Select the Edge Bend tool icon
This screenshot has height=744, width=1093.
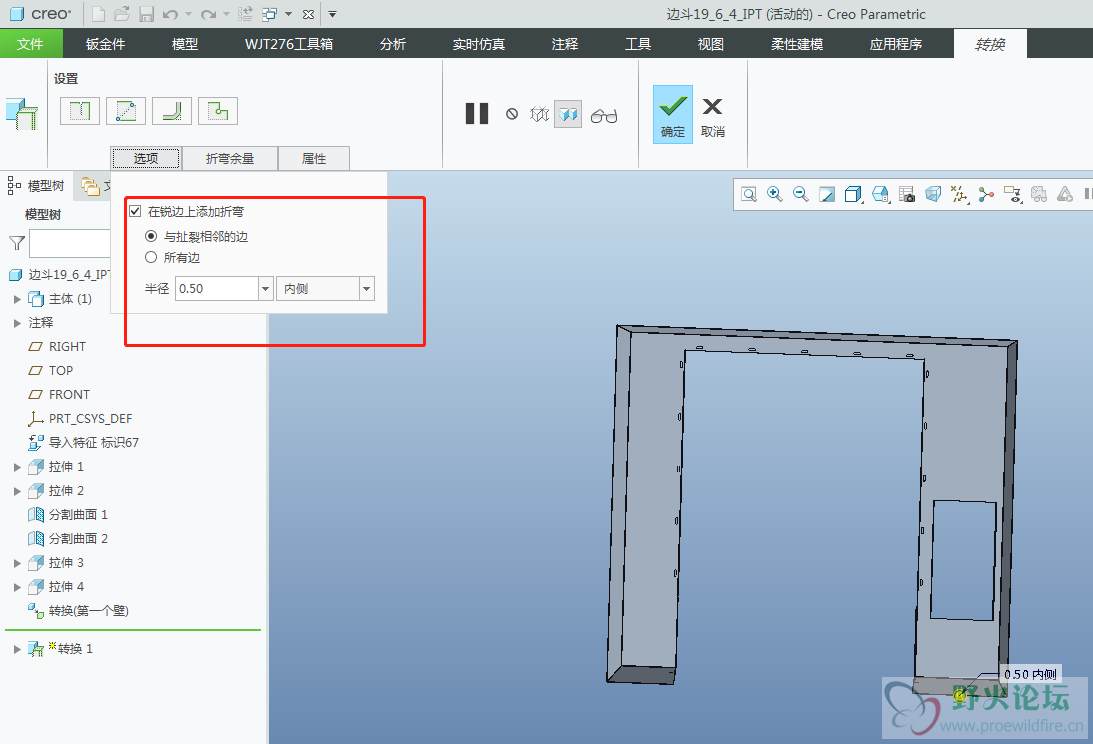click(171, 111)
